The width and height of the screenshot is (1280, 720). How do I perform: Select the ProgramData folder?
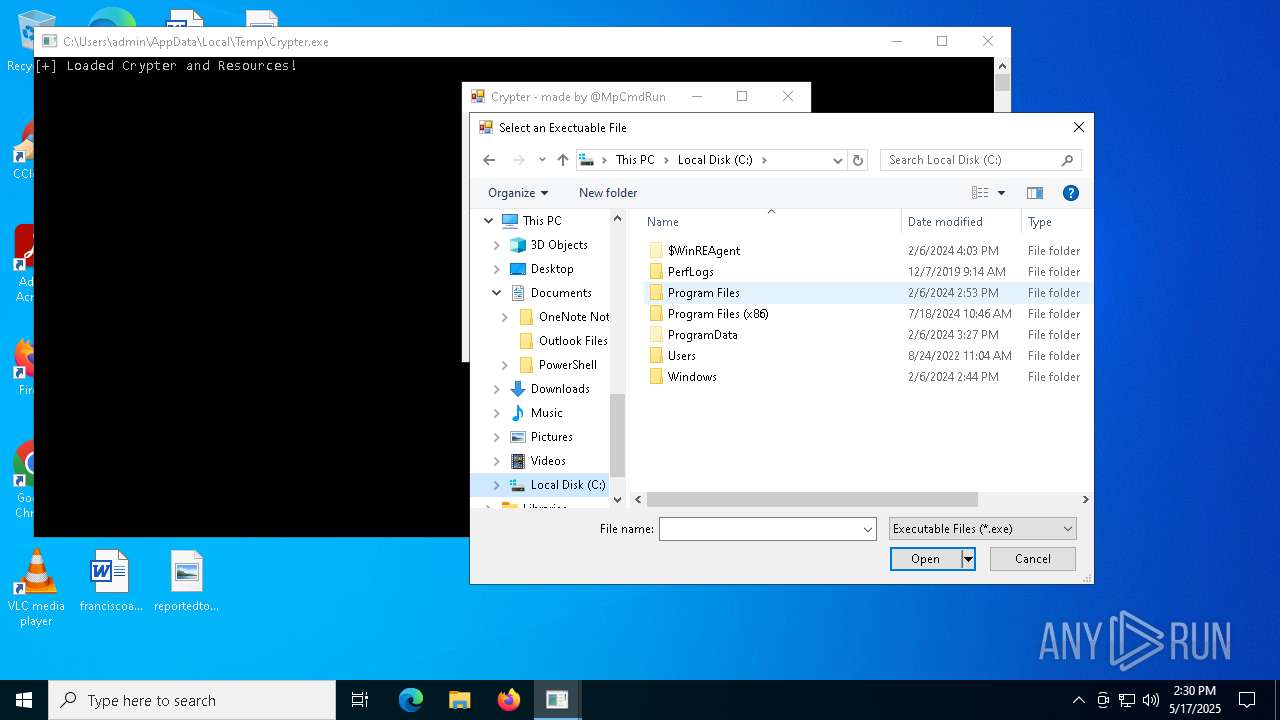click(703, 335)
